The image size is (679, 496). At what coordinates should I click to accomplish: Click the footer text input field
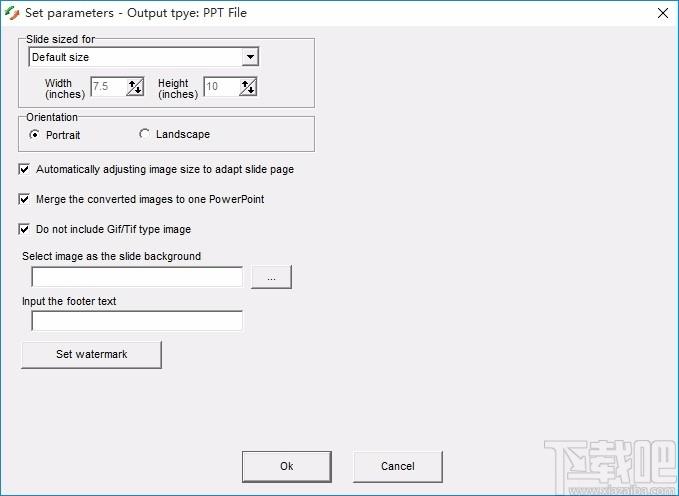click(137, 321)
